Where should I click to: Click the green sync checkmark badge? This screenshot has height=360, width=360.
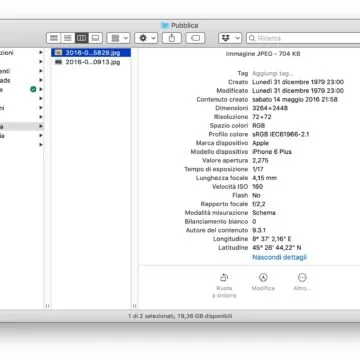pyautogui.click(x=33, y=89)
